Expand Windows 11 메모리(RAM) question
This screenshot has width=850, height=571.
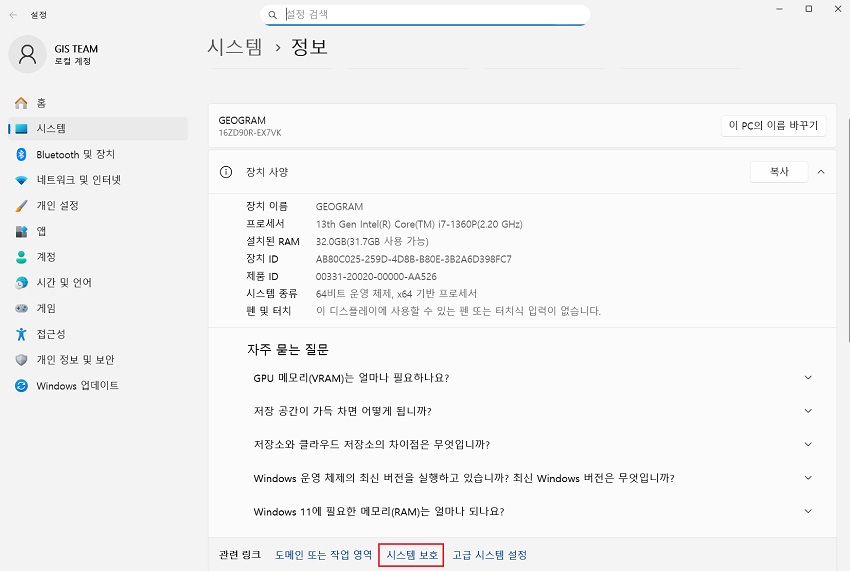point(808,511)
